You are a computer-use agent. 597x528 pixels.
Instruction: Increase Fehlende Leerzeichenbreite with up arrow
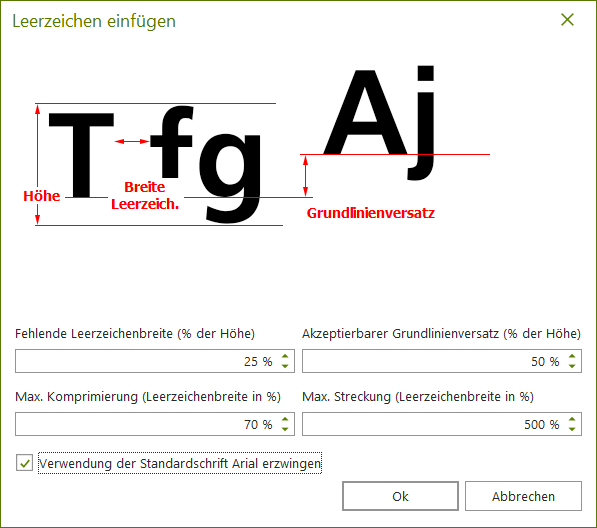[285, 356]
